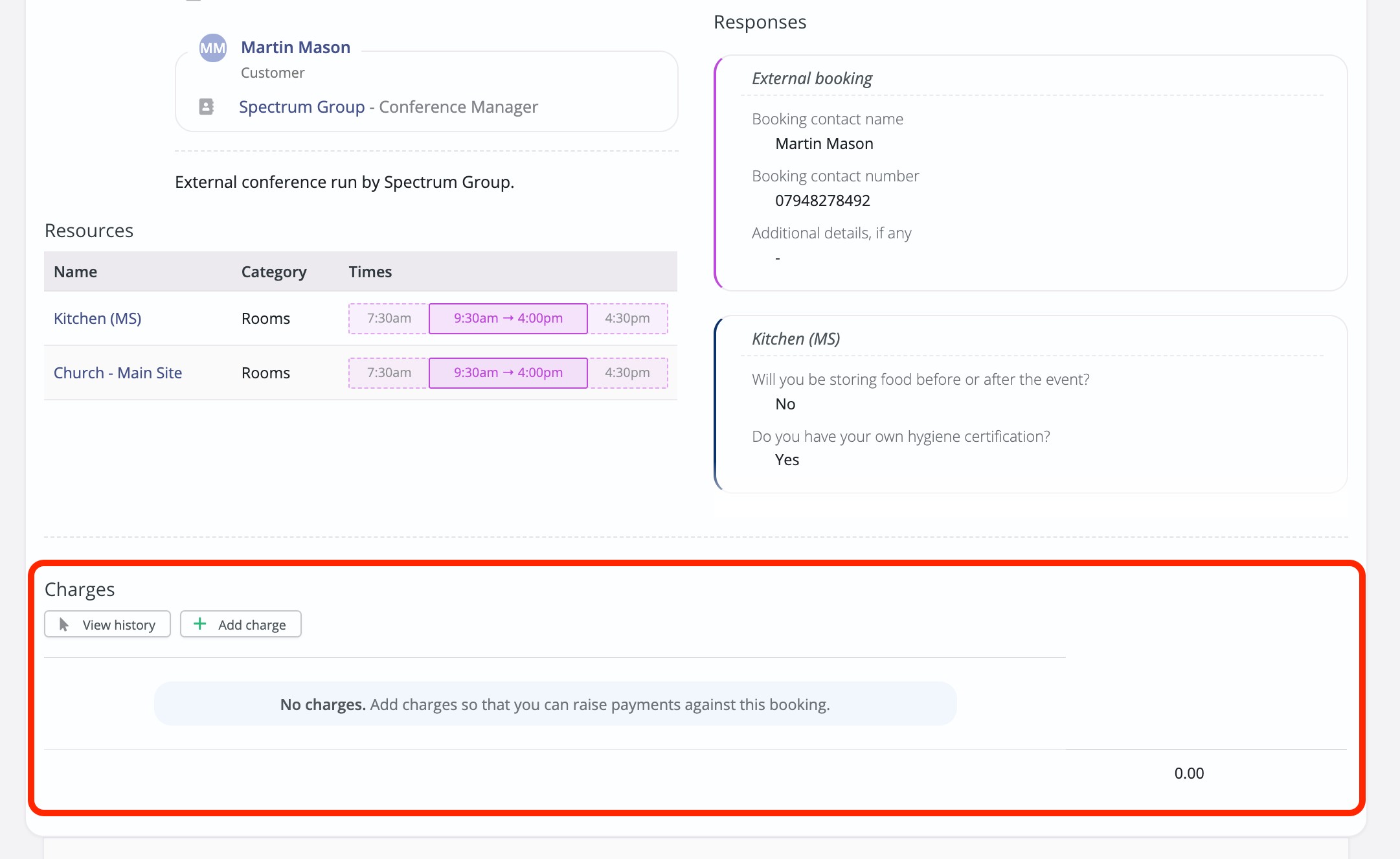Click the green plus icon on Add charge
Image resolution: width=1400 pixels, height=859 pixels.
[200, 624]
